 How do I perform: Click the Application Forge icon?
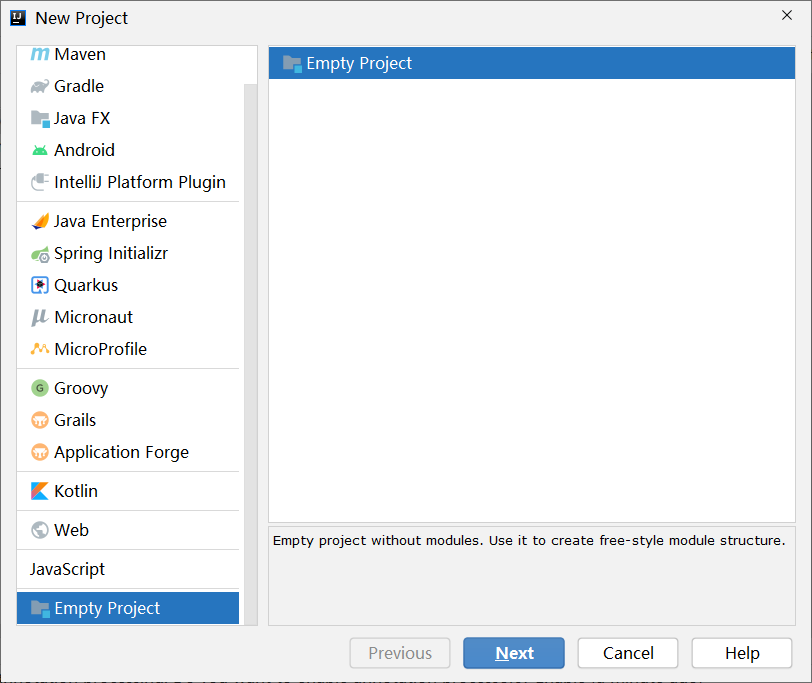40,452
